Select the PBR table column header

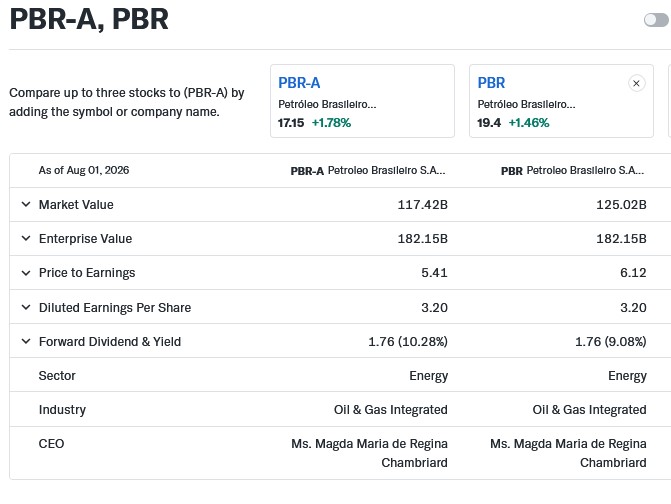coord(572,171)
